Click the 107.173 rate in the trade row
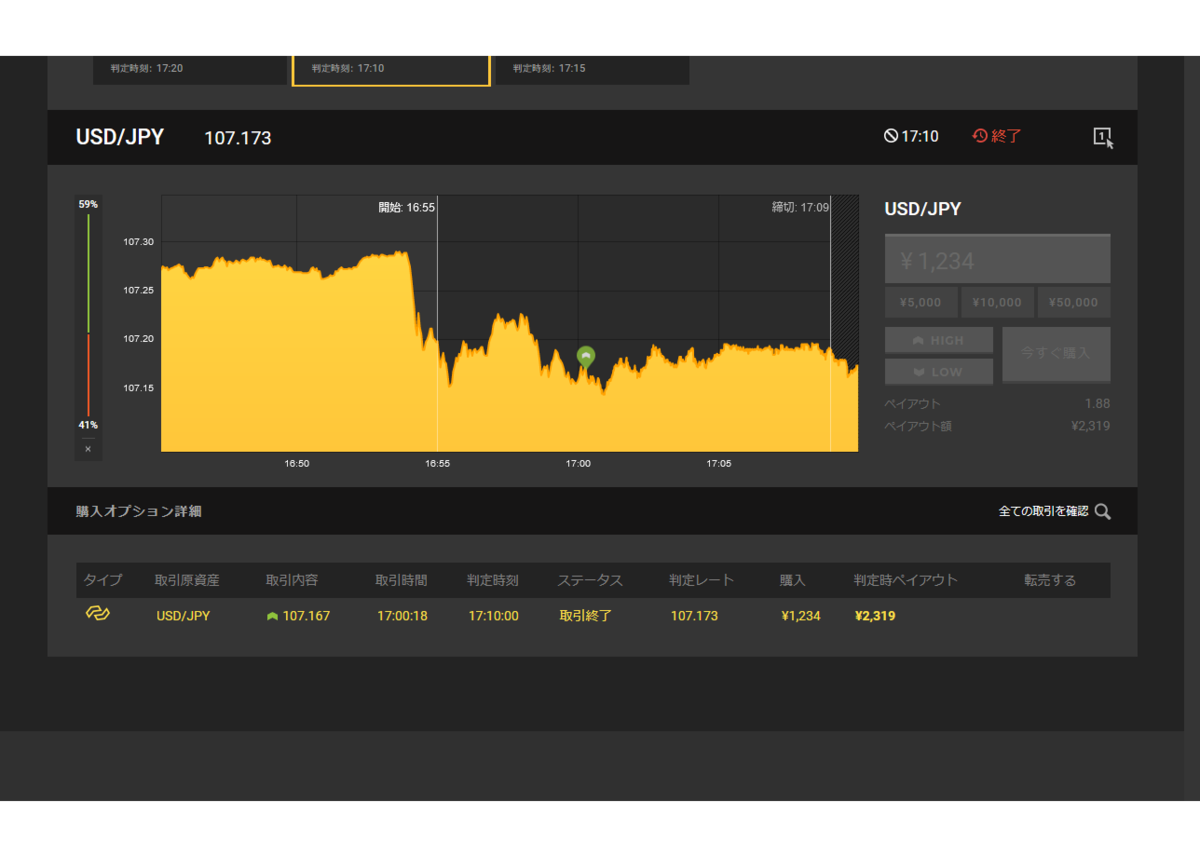 click(694, 616)
